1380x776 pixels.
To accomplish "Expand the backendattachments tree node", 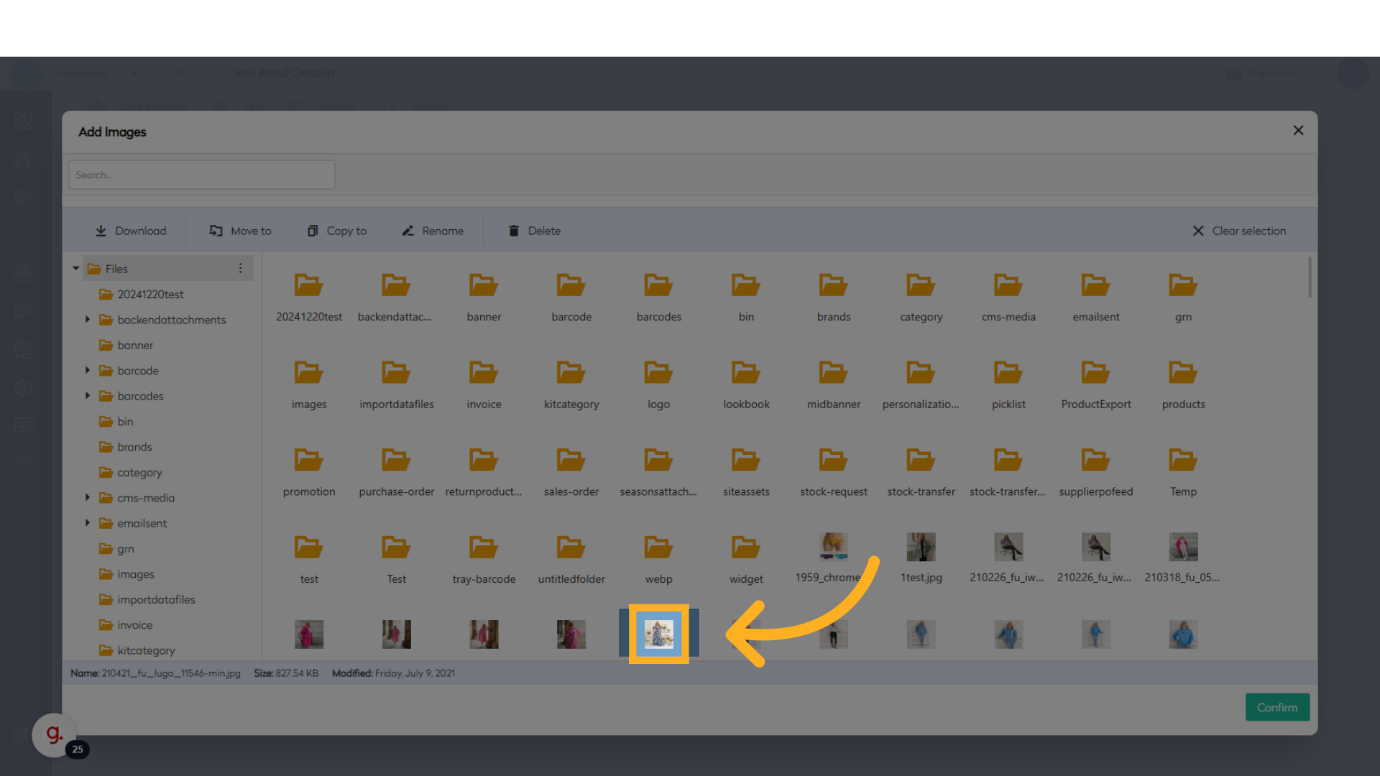I will (88, 320).
